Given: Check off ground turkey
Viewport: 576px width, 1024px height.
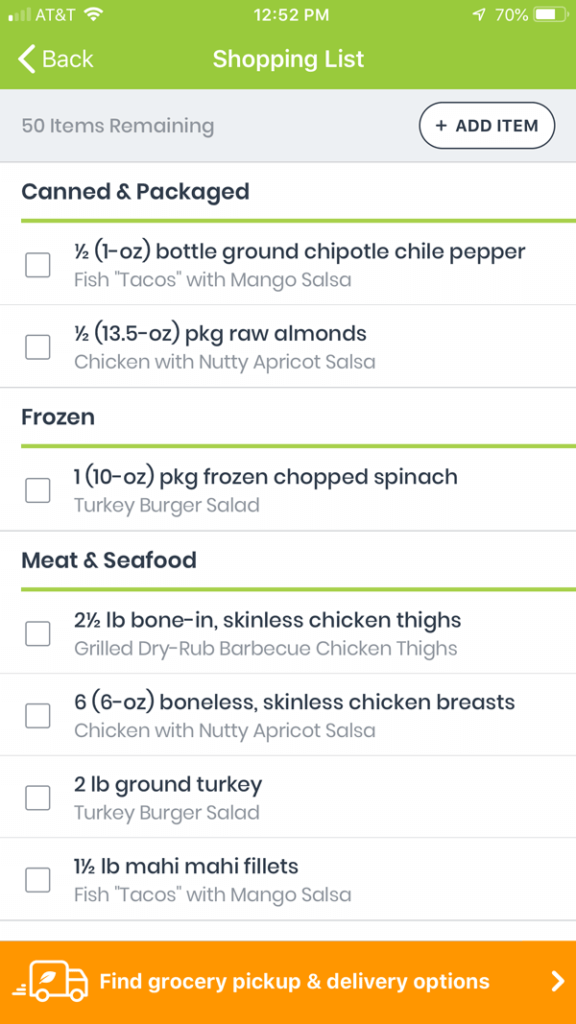Looking at the screenshot, I should tap(37, 797).
